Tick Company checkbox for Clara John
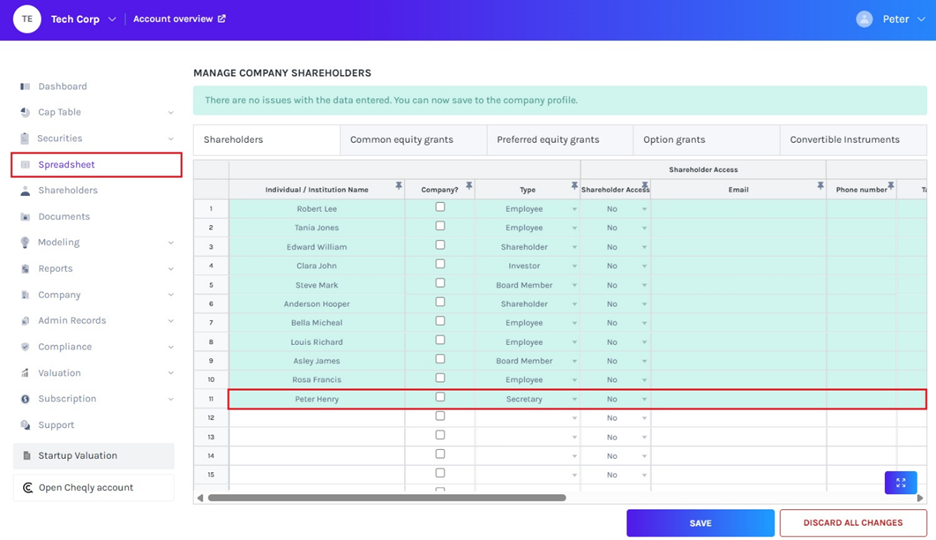The height and width of the screenshot is (540, 936). 440,264
